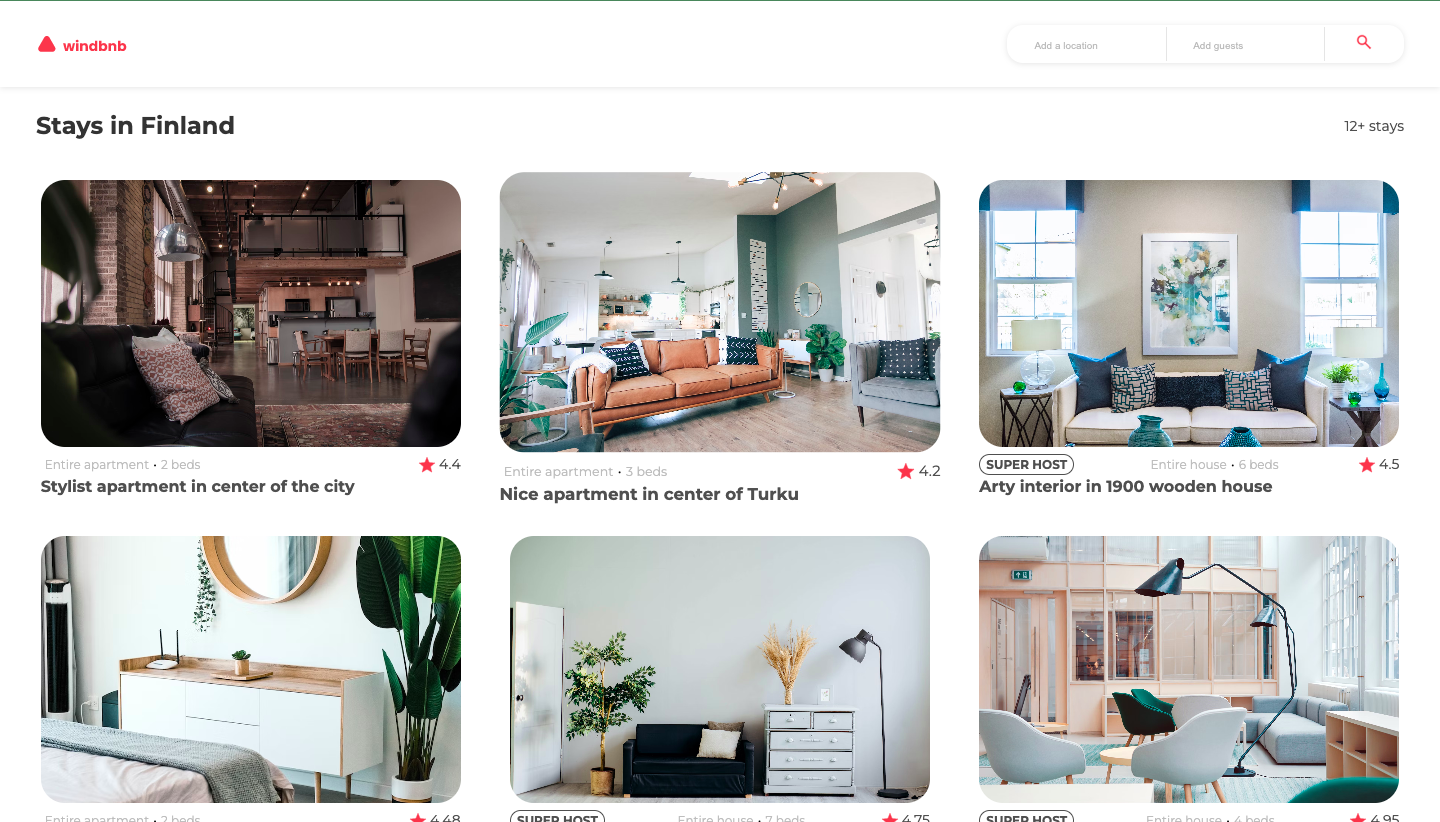Select the bedroom photo with round mirror
This screenshot has height=822, width=1440.
tap(251, 669)
